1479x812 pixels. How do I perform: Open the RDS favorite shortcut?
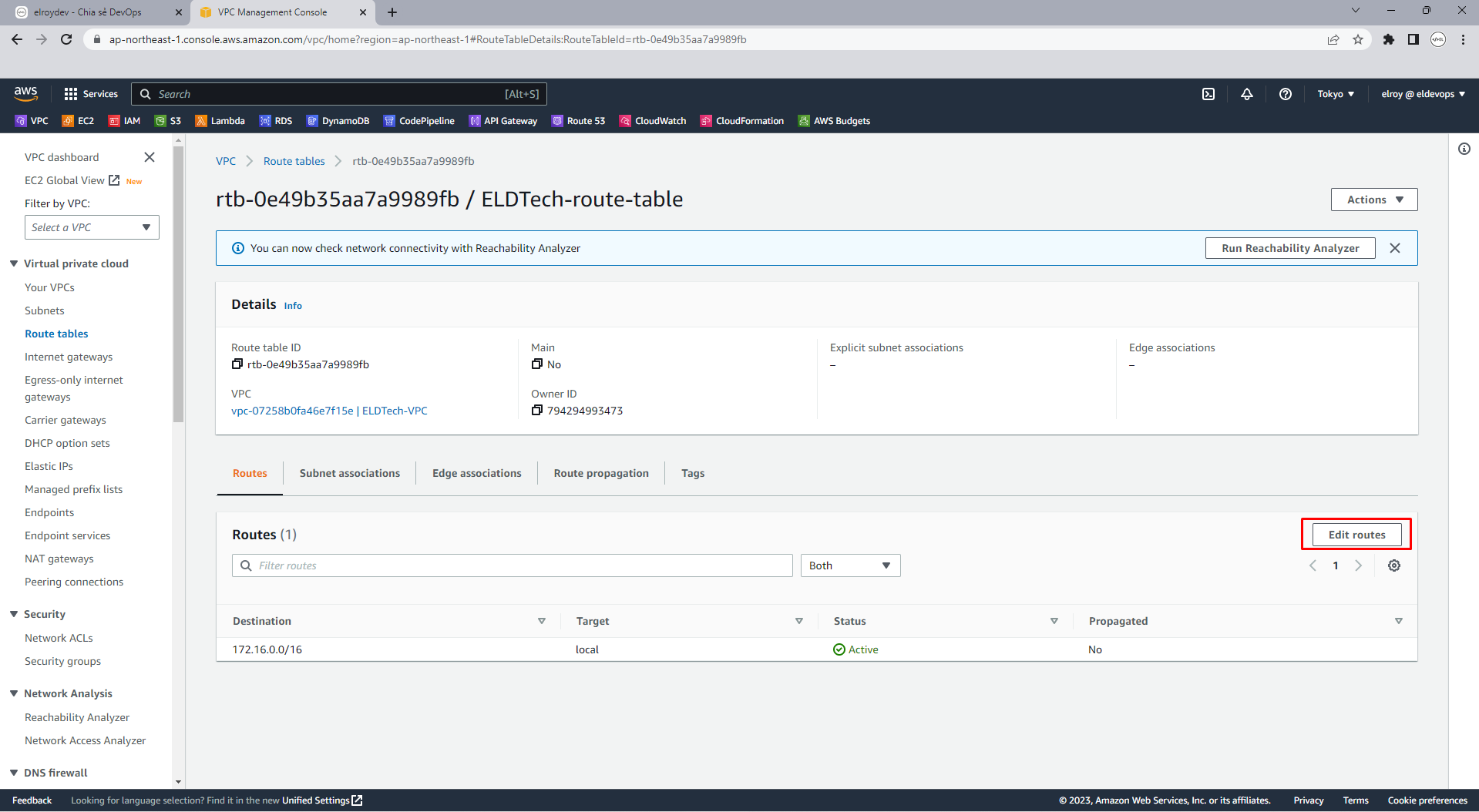coord(276,121)
